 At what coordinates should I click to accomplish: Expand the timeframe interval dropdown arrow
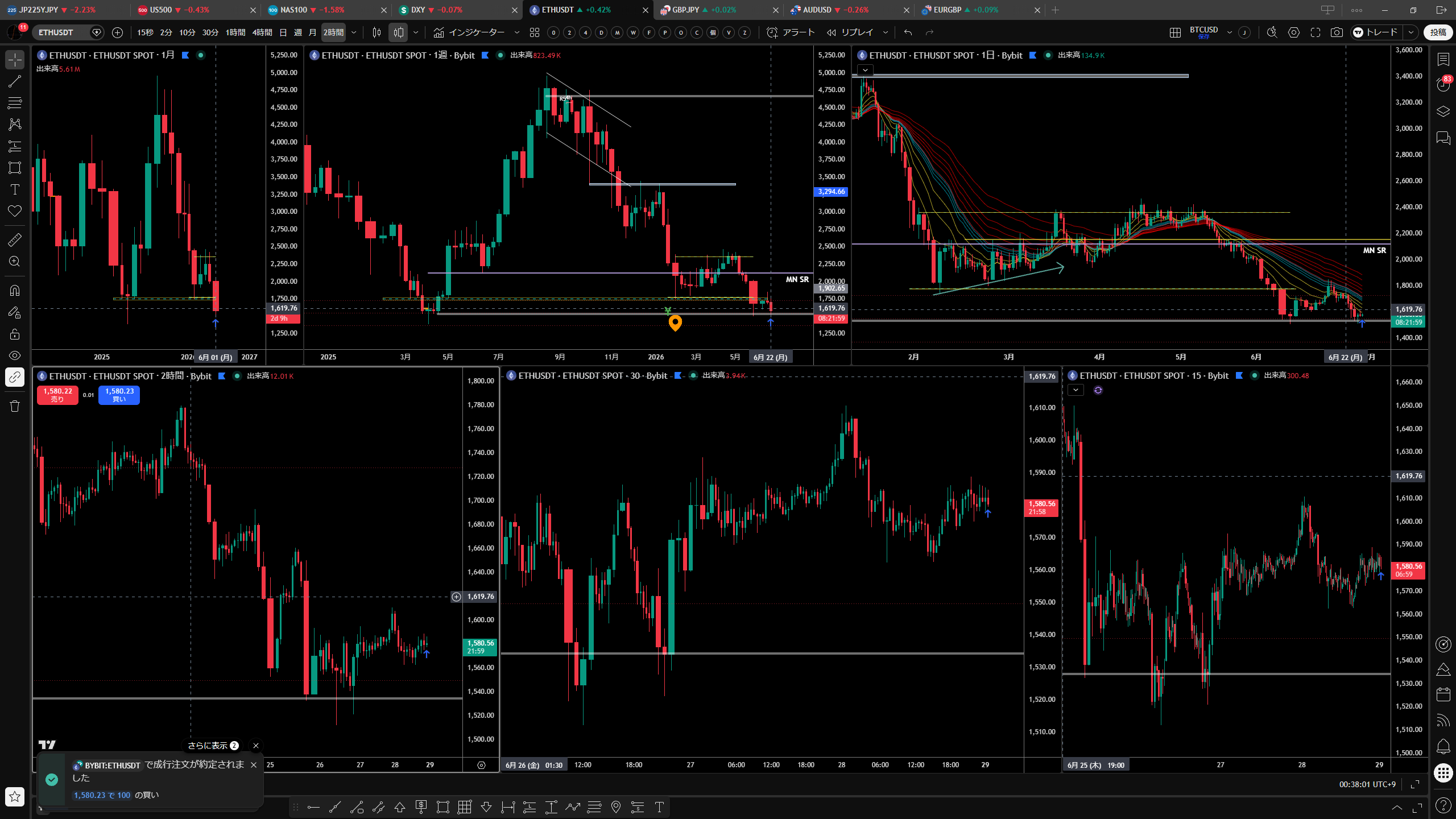354,32
